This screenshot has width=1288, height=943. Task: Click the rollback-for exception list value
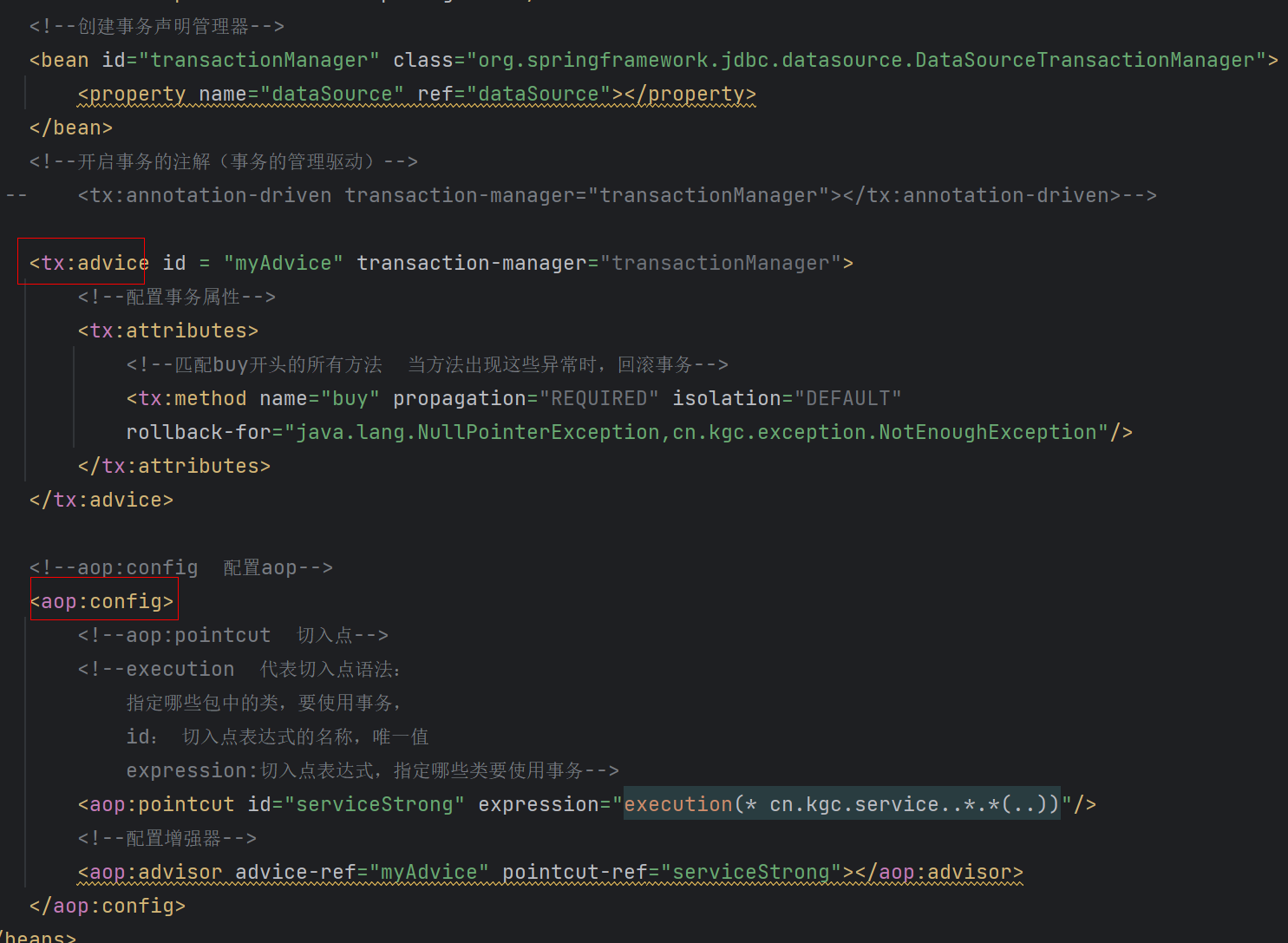(696, 432)
